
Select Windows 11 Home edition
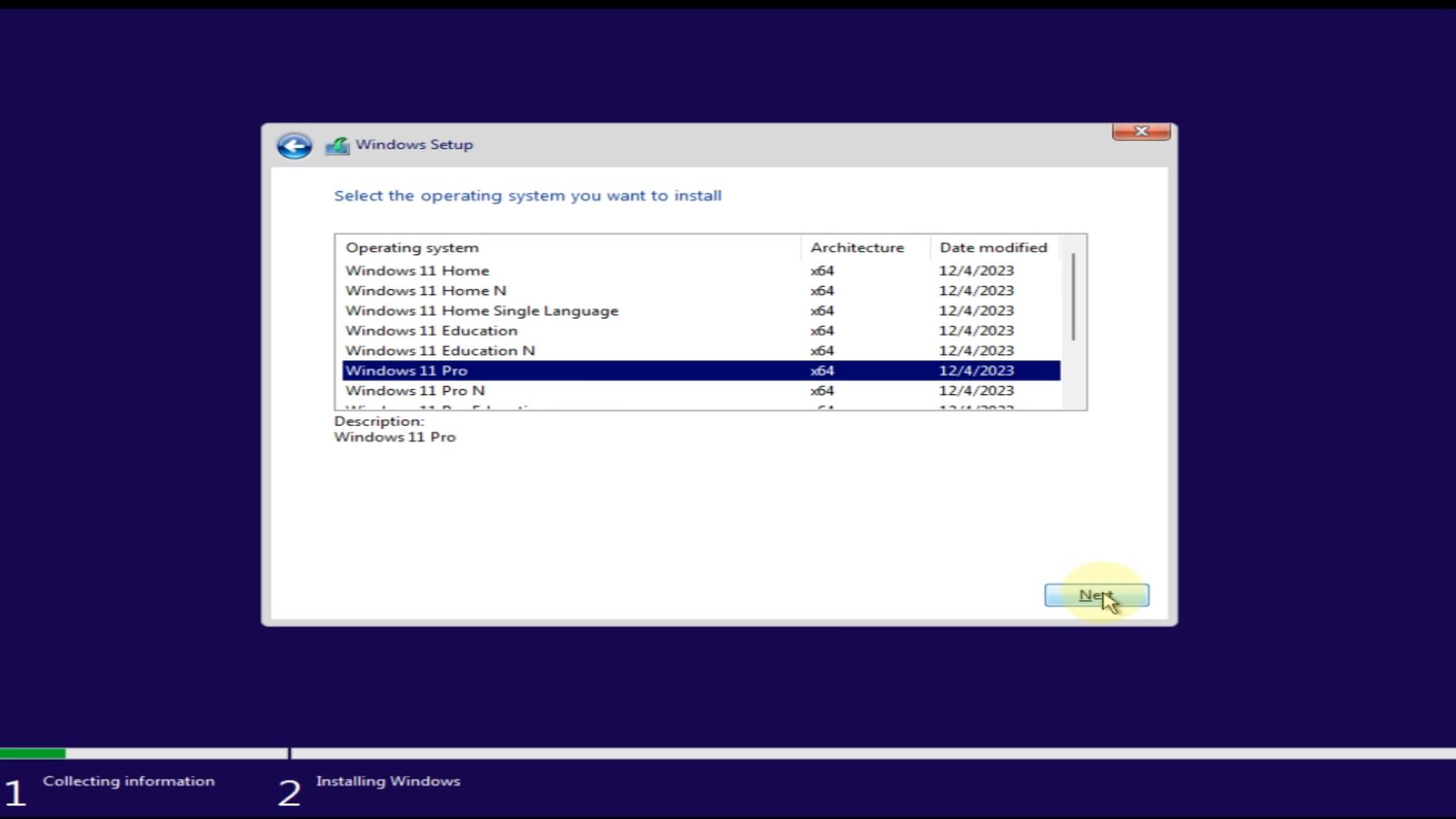(x=701, y=271)
